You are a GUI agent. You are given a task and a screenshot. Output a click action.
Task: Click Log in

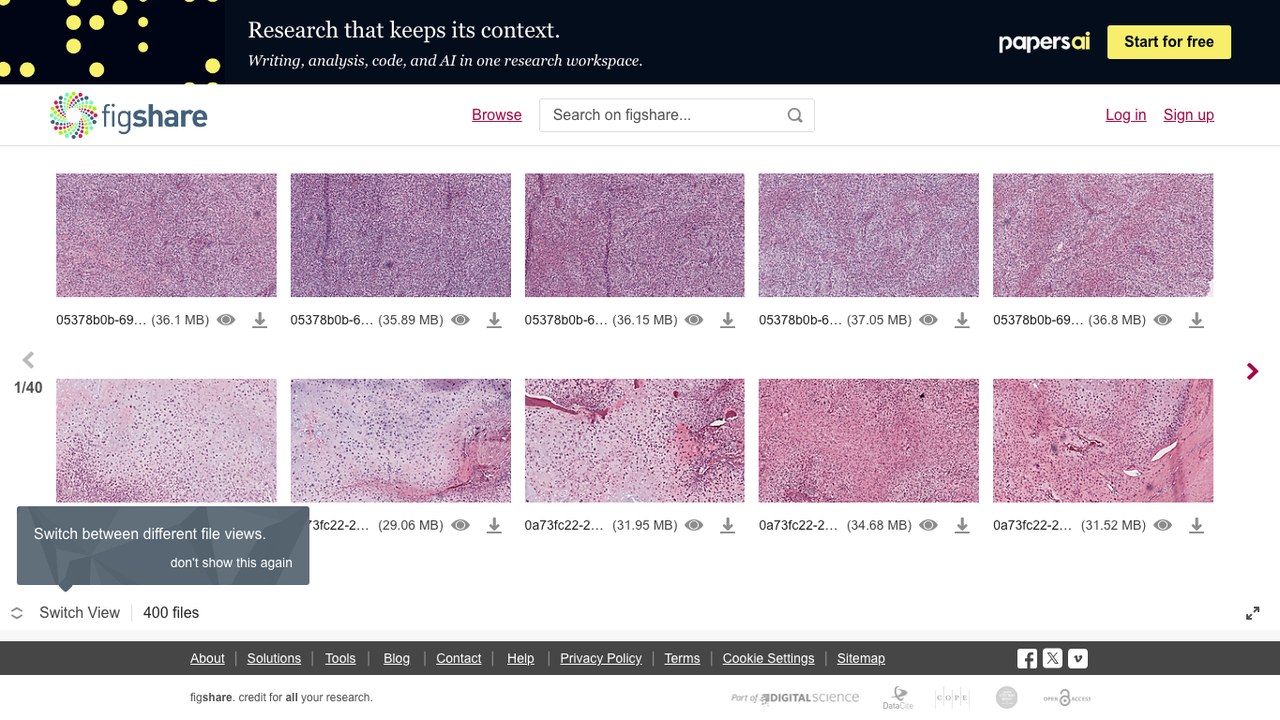(1126, 115)
